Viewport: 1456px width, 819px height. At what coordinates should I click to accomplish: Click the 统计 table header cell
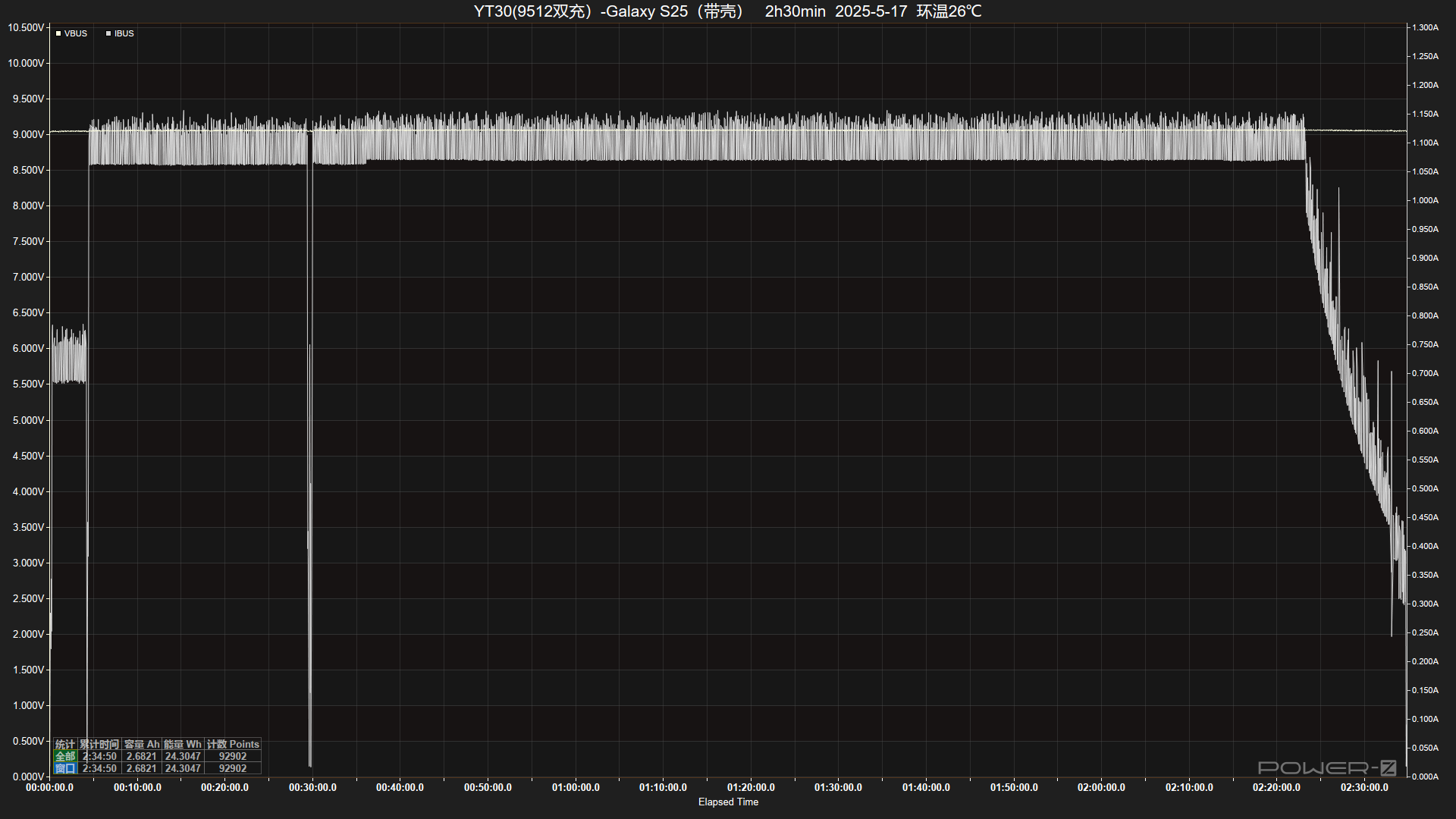tap(65, 744)
